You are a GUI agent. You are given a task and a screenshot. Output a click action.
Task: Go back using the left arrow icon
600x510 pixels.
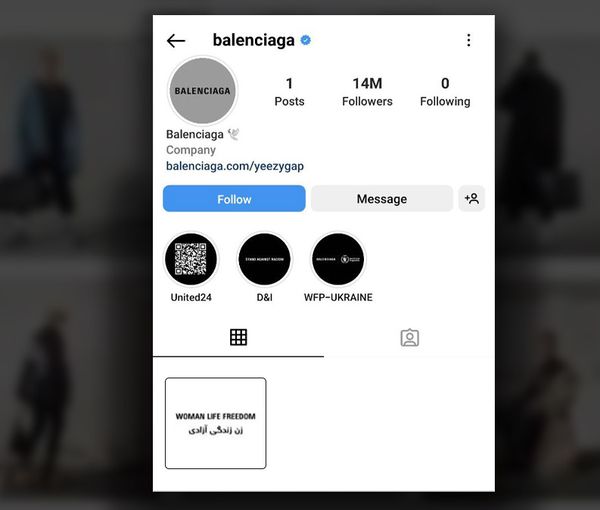[x=176, y=41]
